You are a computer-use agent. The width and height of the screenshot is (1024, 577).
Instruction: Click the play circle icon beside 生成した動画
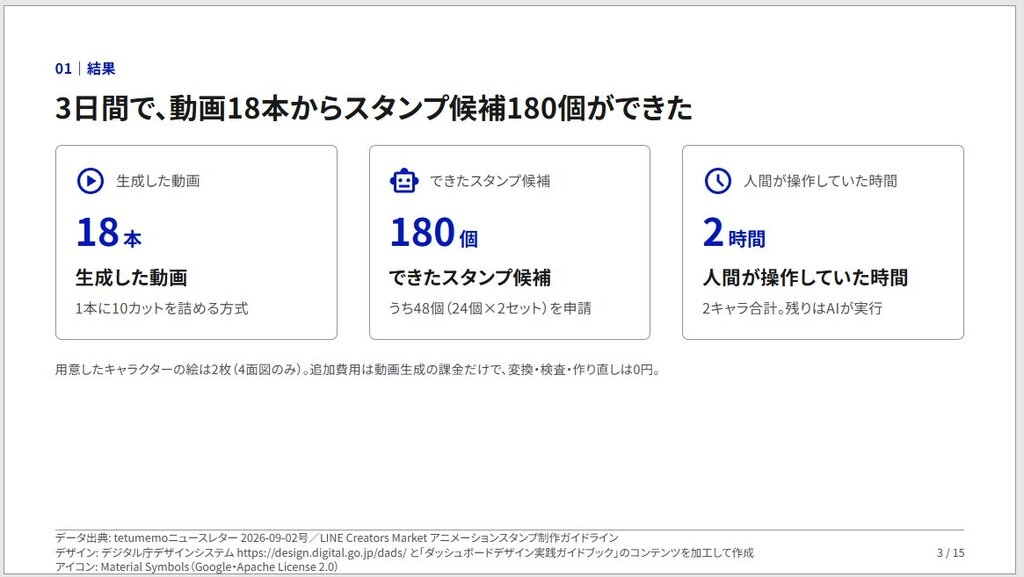pos(90,181)
